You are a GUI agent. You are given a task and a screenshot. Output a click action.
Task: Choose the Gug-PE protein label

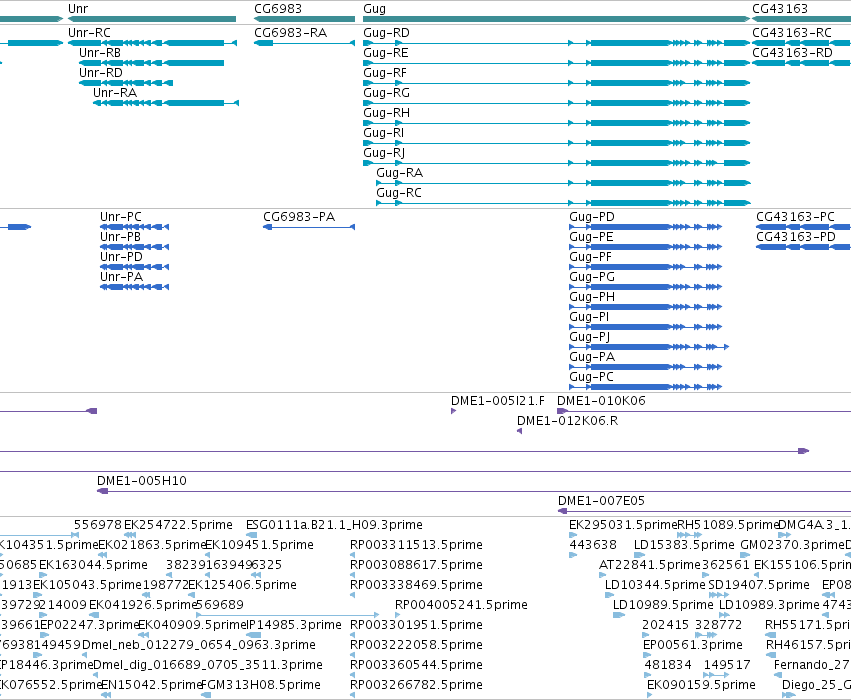click(591, 237)
